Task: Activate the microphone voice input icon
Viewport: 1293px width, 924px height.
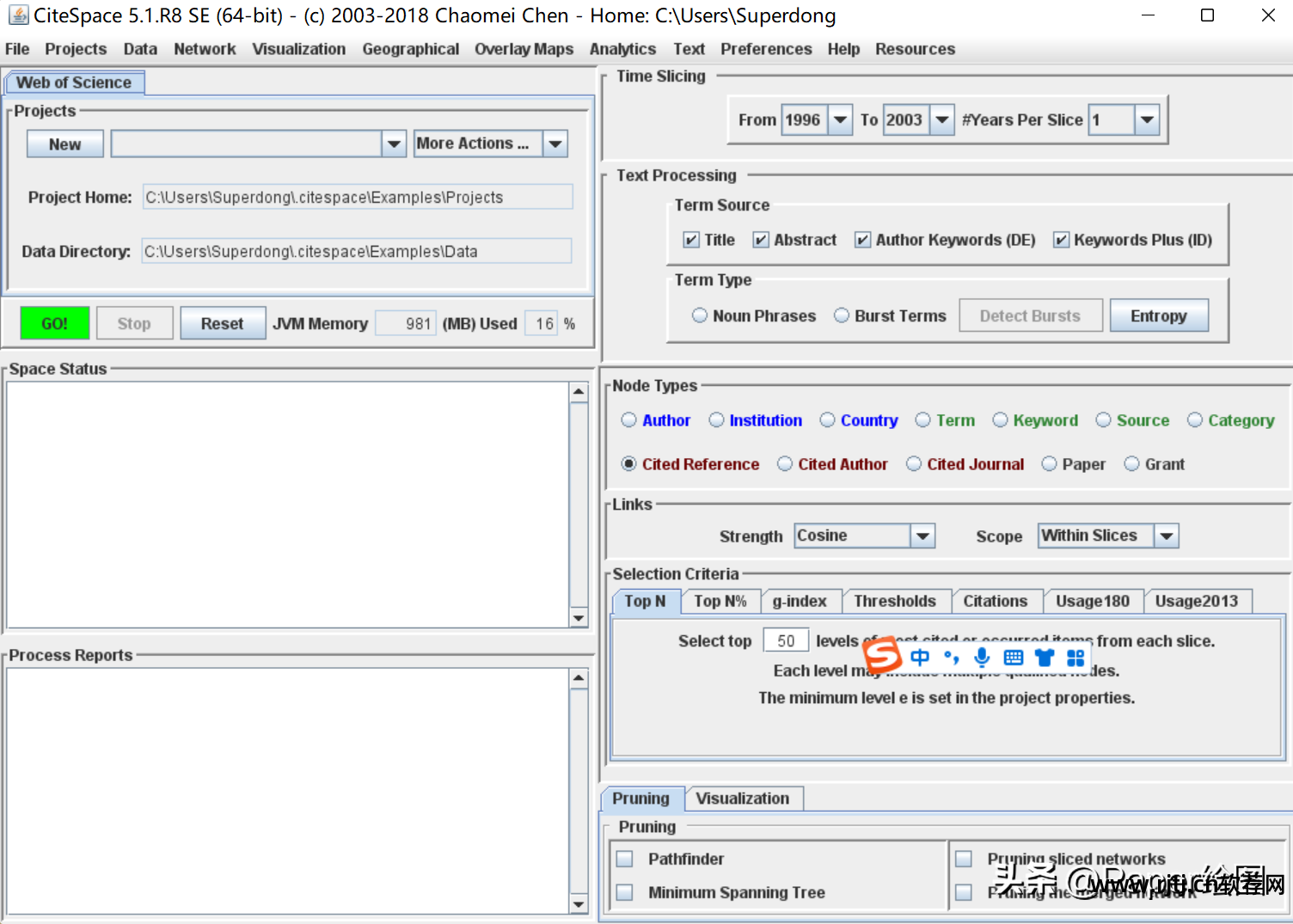Action: pos(982,658)
